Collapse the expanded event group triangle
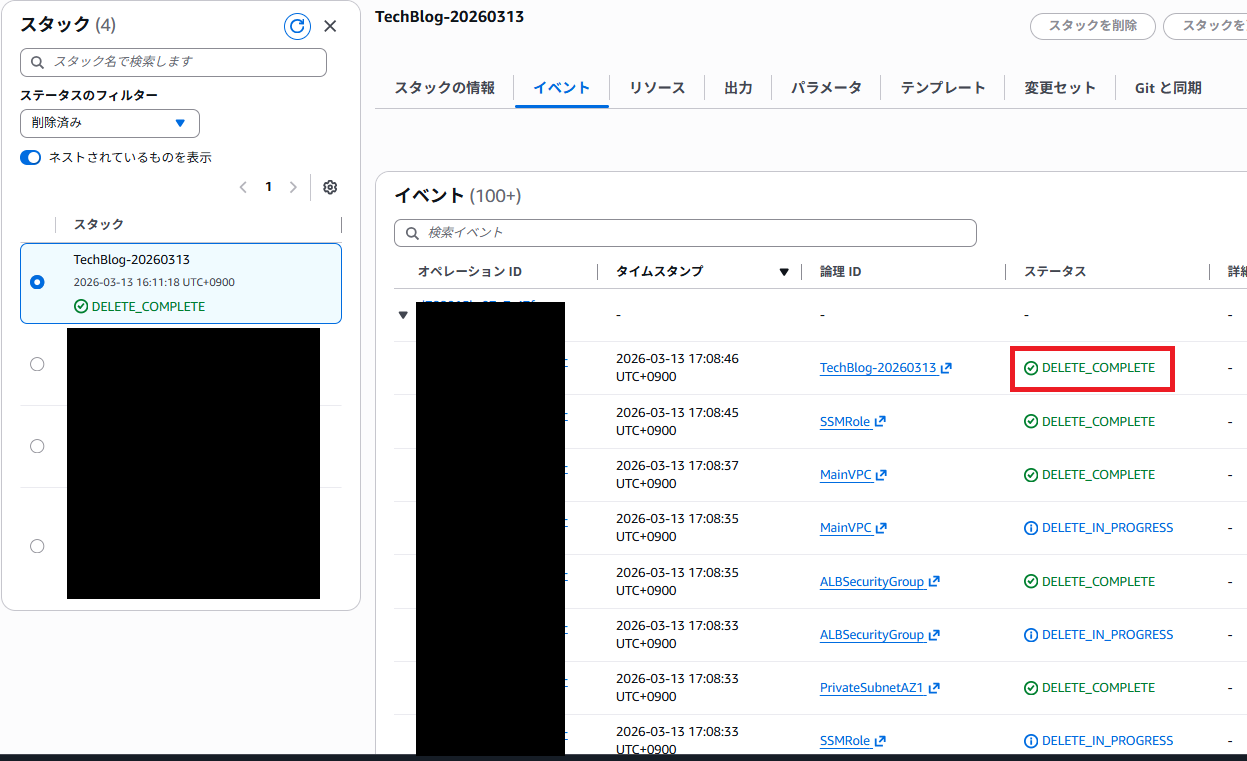The width and height of the screenshot is (1247, 761). tap(402, 313)
